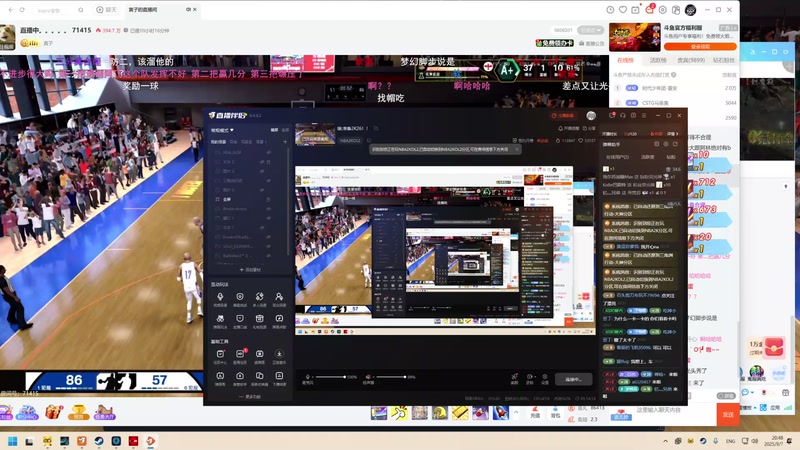Toggle lock icon on the 全屏 source row
The width and height of the screenshot is (800, 450).
pyautogui.click(x=268, y=199)
